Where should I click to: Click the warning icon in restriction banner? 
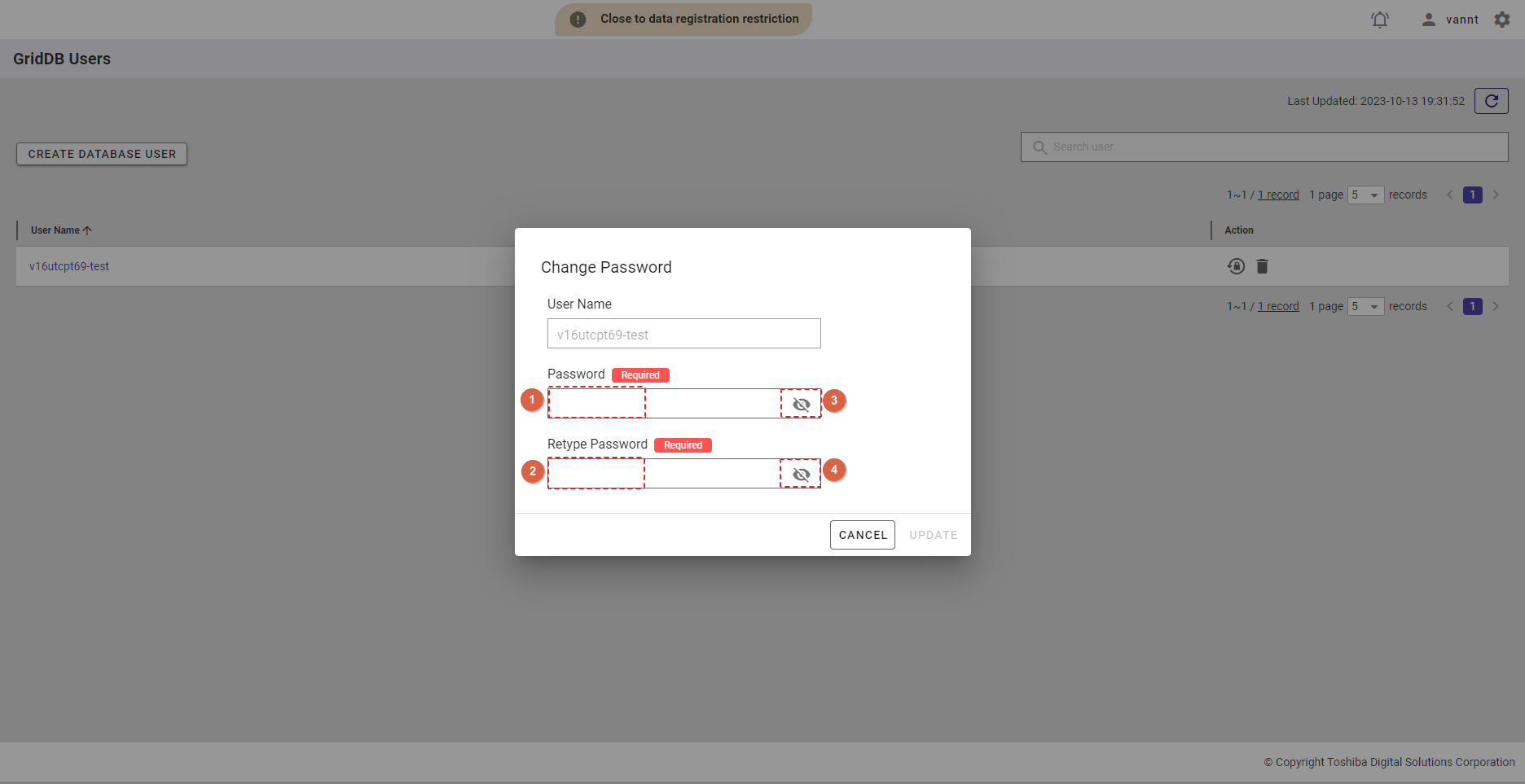[x=578, y=20]
